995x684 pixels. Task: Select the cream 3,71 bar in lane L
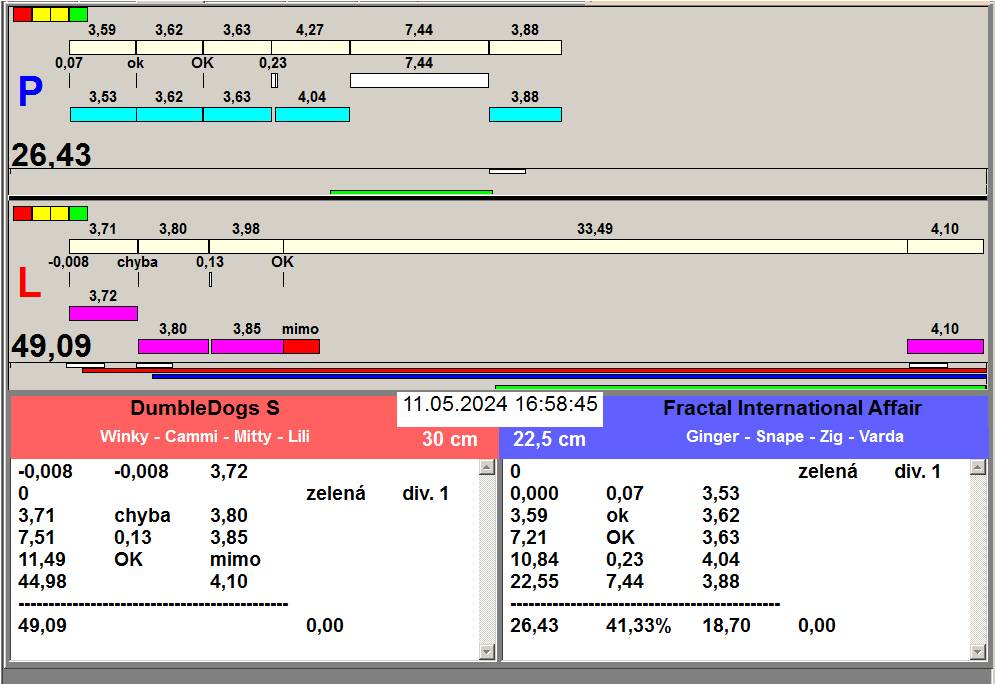(103, 247)
